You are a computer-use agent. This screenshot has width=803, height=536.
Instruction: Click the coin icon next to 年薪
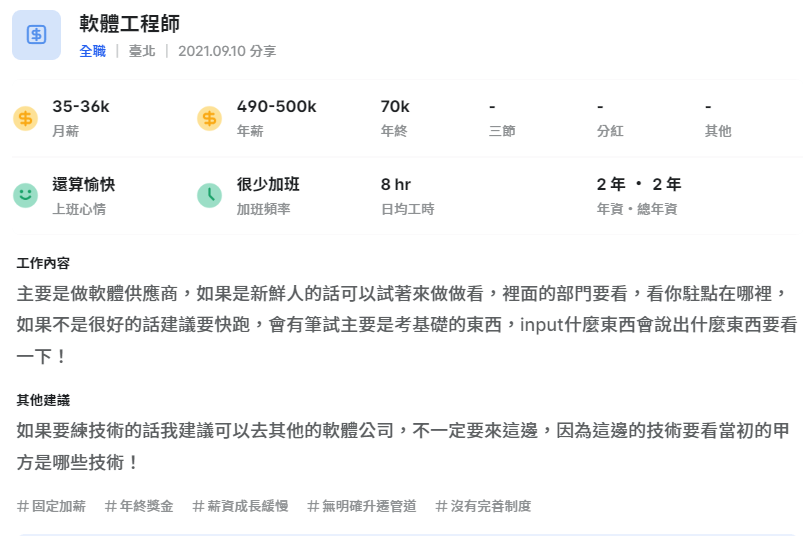(x=209, y=119)
